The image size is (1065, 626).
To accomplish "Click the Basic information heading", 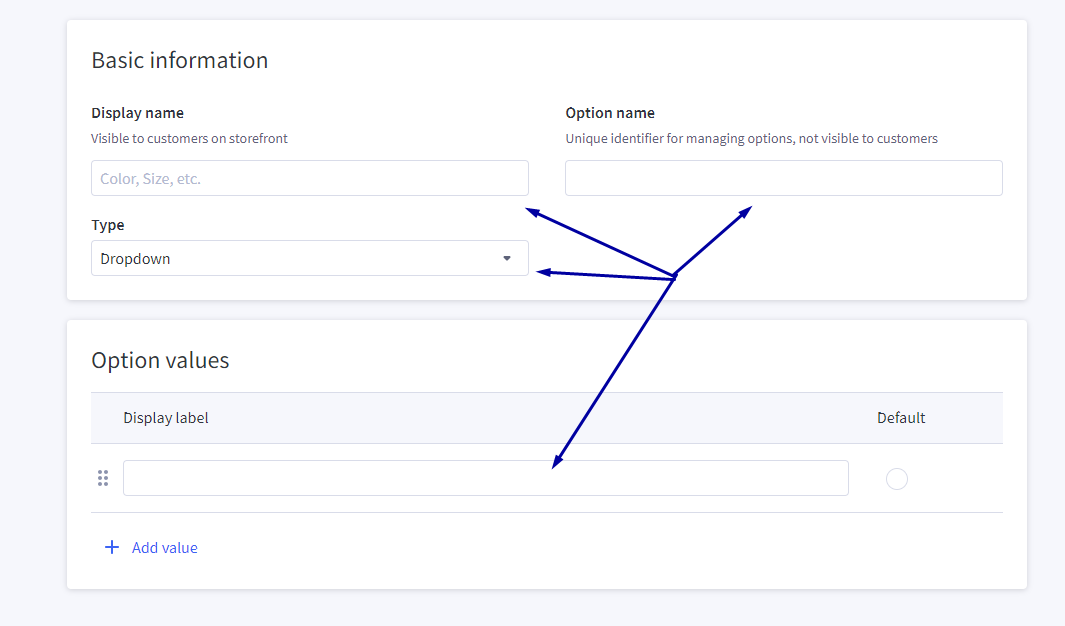I will click(180, 60).
